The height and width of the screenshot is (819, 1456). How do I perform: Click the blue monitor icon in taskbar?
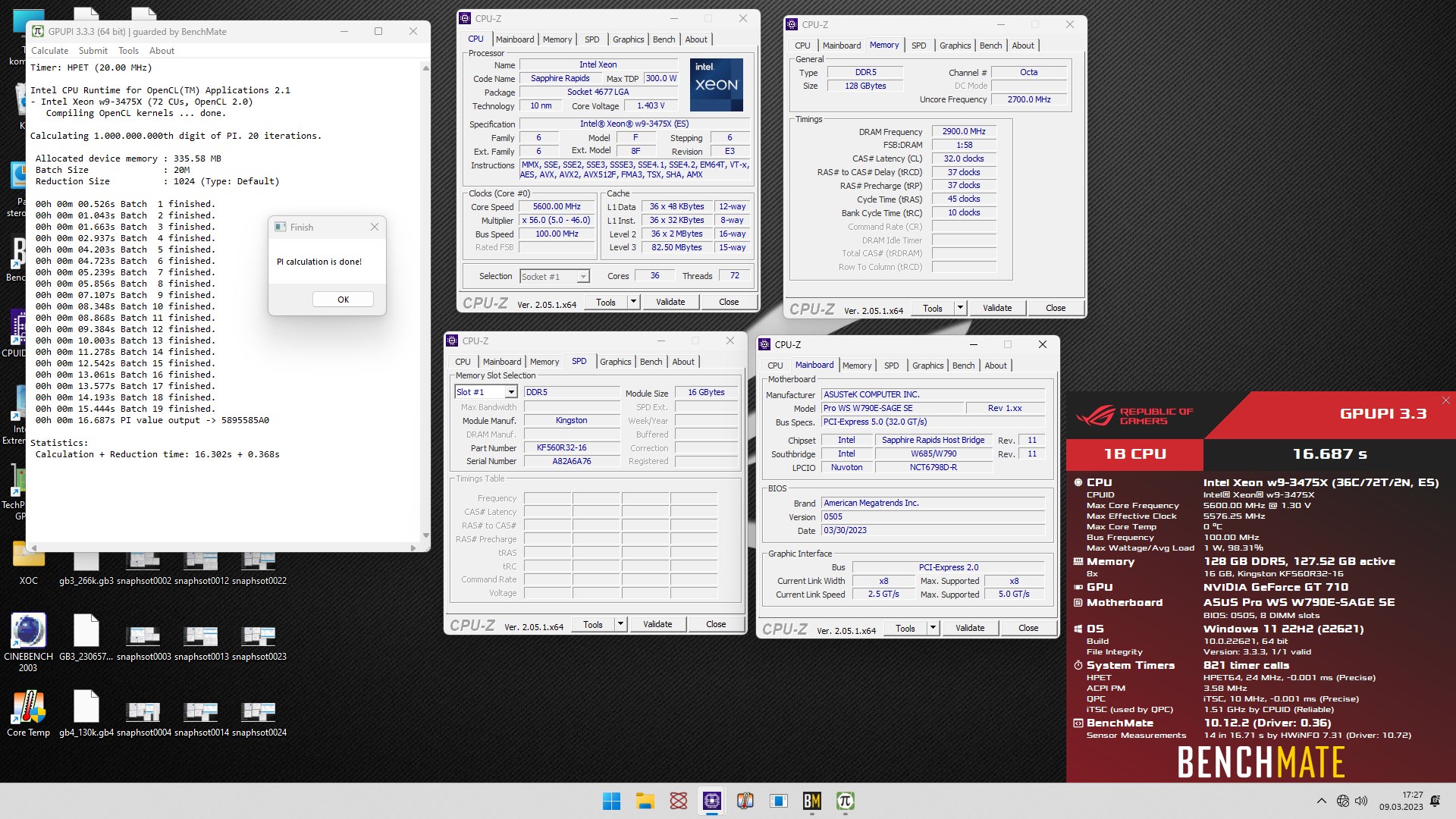(778, 801)
